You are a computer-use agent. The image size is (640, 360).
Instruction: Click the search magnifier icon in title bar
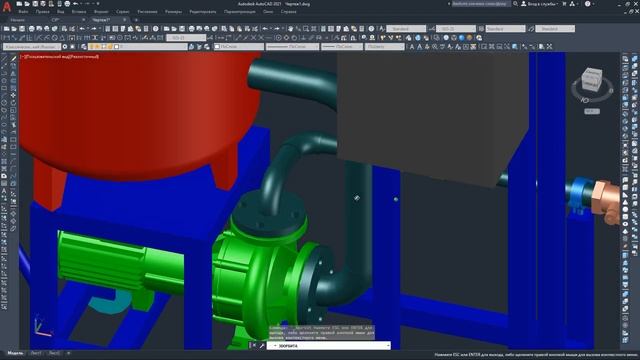coord(515,4)
